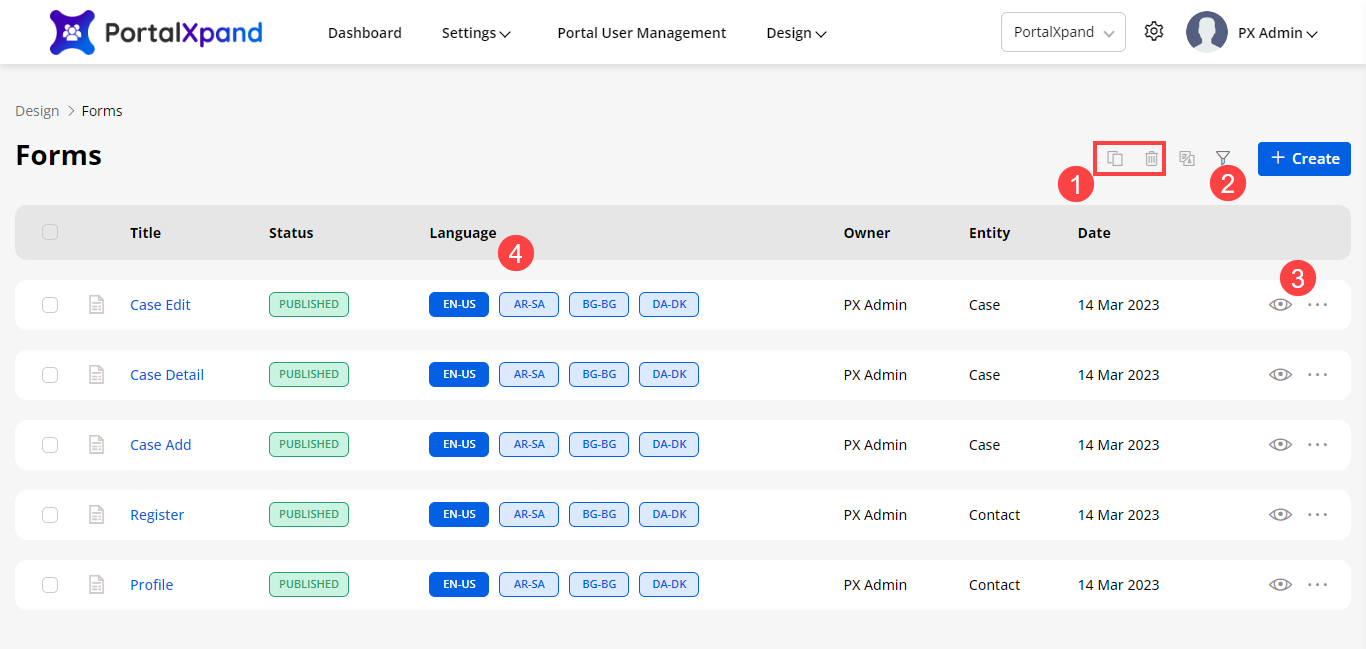Open more options for Case Detail row

point(1317,375)
